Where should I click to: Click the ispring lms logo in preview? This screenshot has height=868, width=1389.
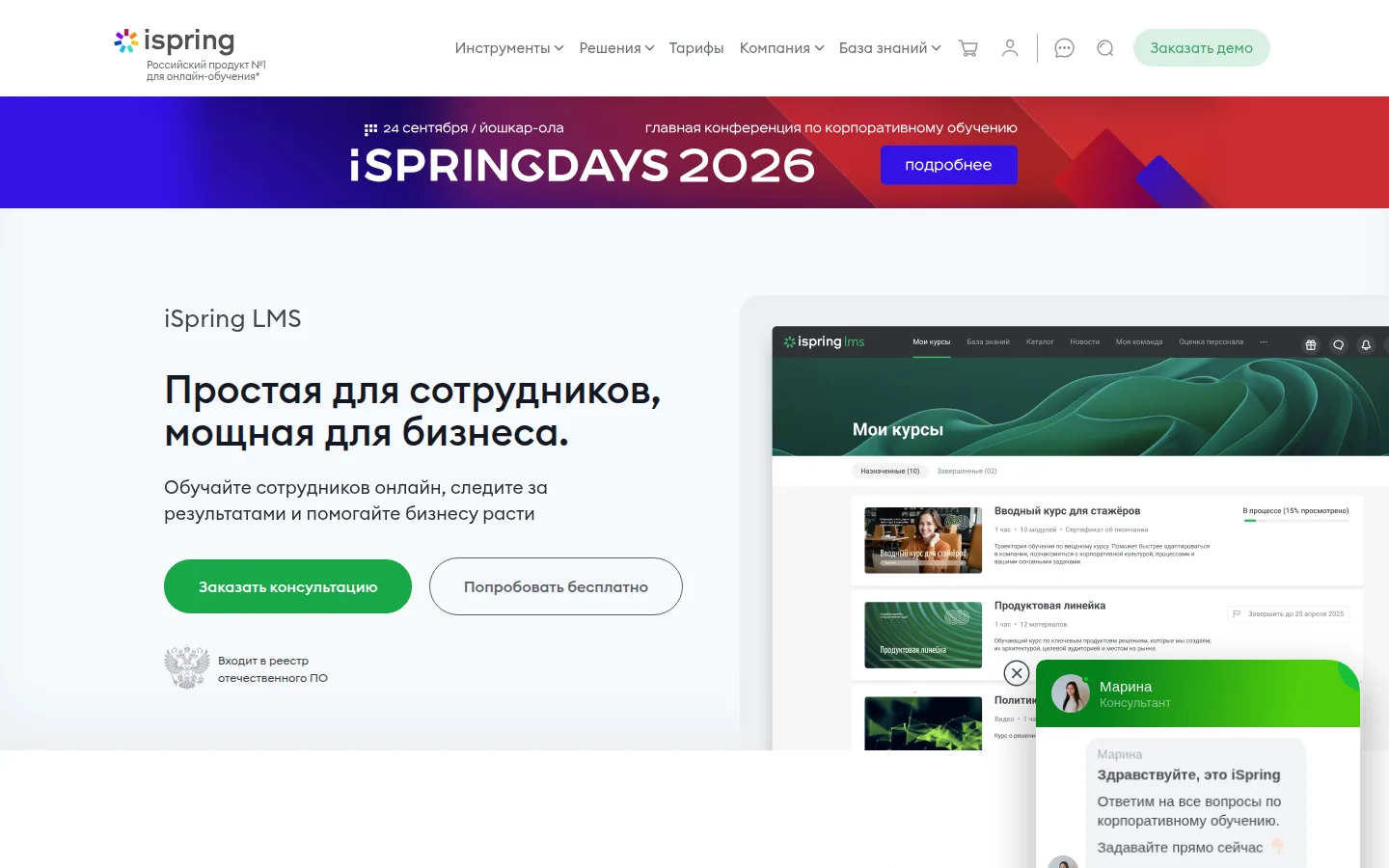coord(824,341)
